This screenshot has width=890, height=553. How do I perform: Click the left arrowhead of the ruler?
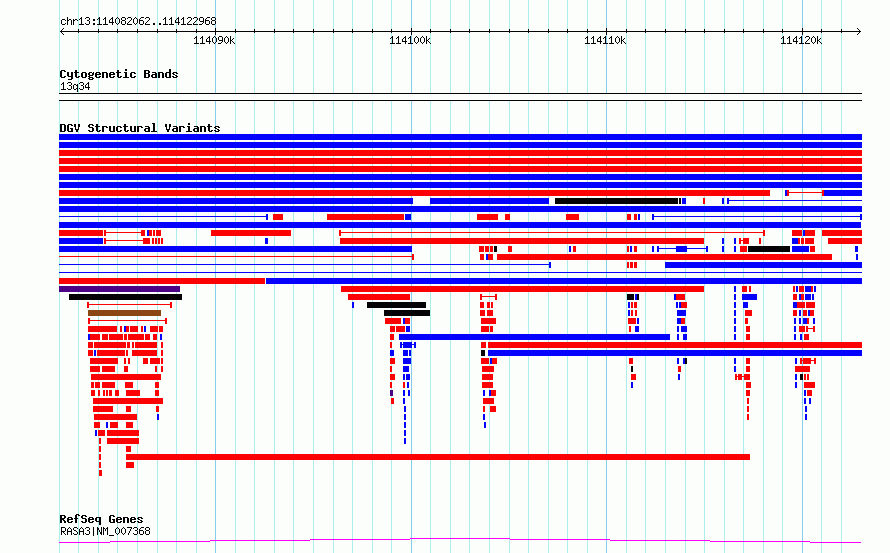click(x=62, y=31)
